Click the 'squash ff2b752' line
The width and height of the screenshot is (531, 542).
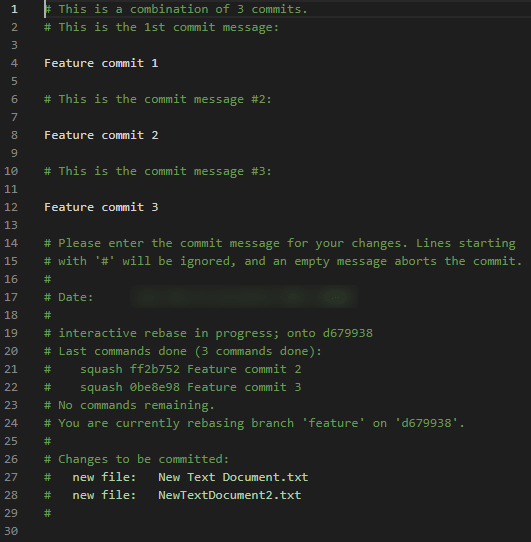point(173,369)
